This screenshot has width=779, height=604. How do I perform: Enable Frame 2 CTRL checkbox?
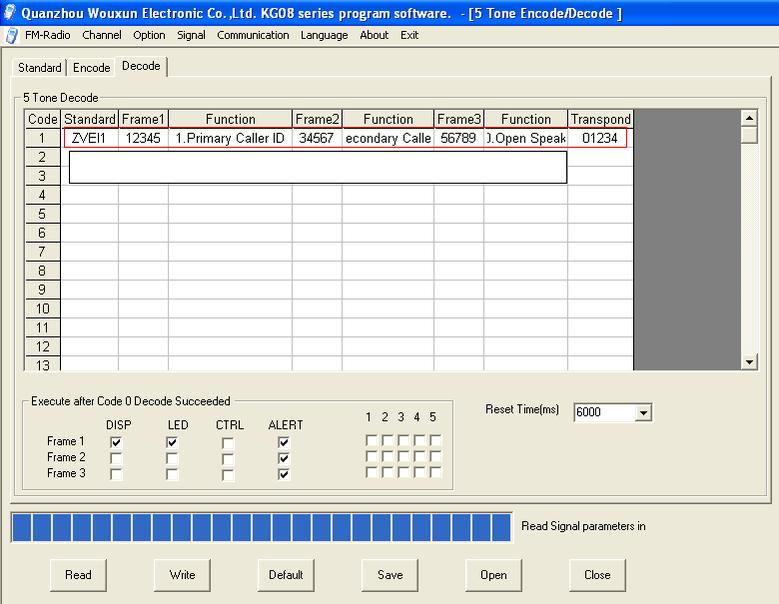pyautogui.click(x=228, y=458)
